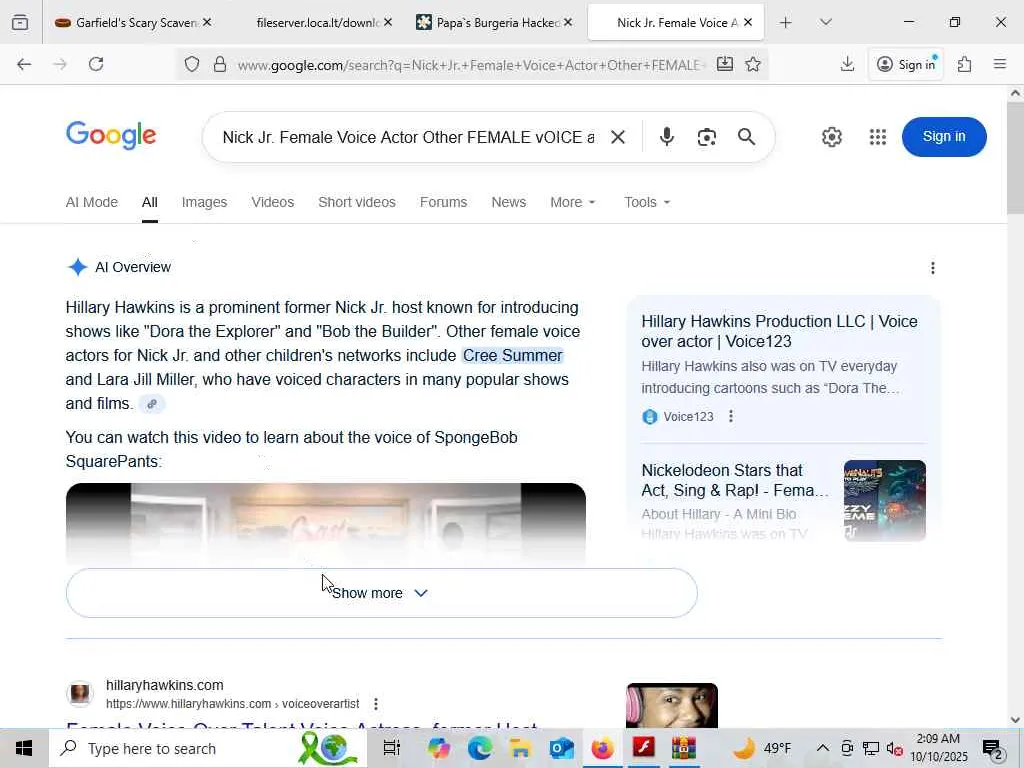Submit search with magnifier icon
This screenshot has width=1024, height=768.
tap(746, 137)
